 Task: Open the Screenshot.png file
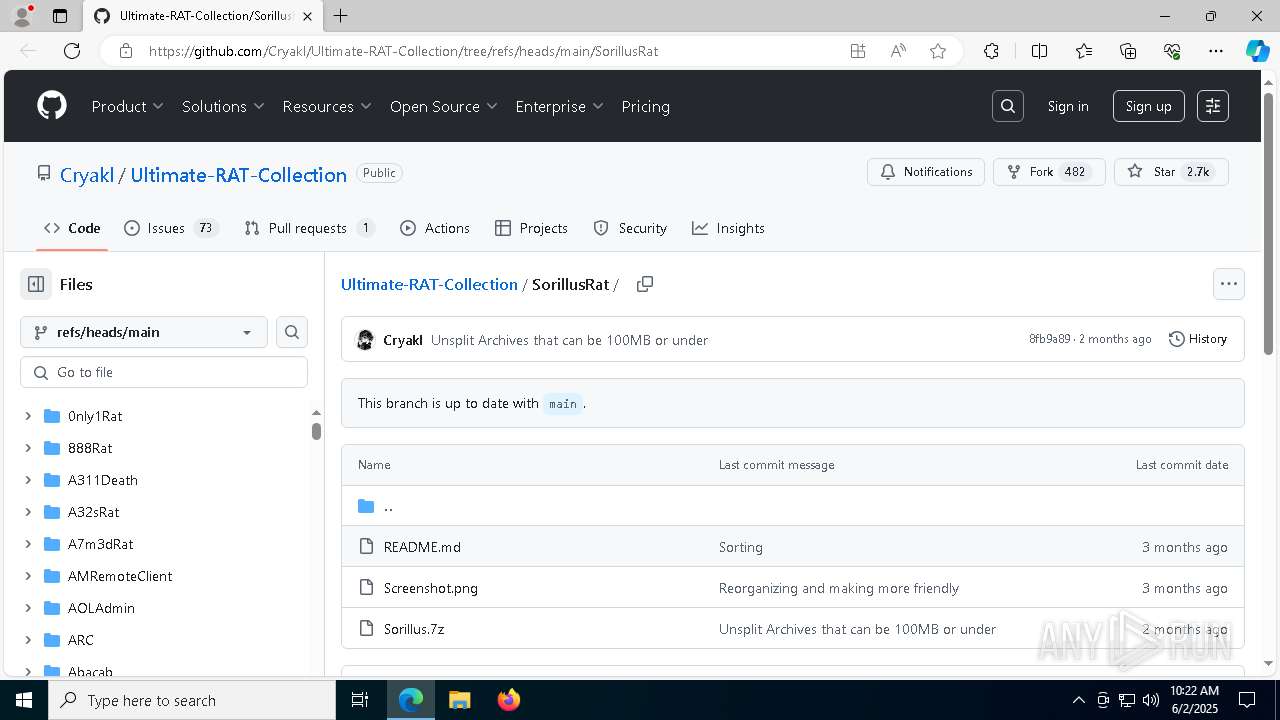tap(431, 588)
